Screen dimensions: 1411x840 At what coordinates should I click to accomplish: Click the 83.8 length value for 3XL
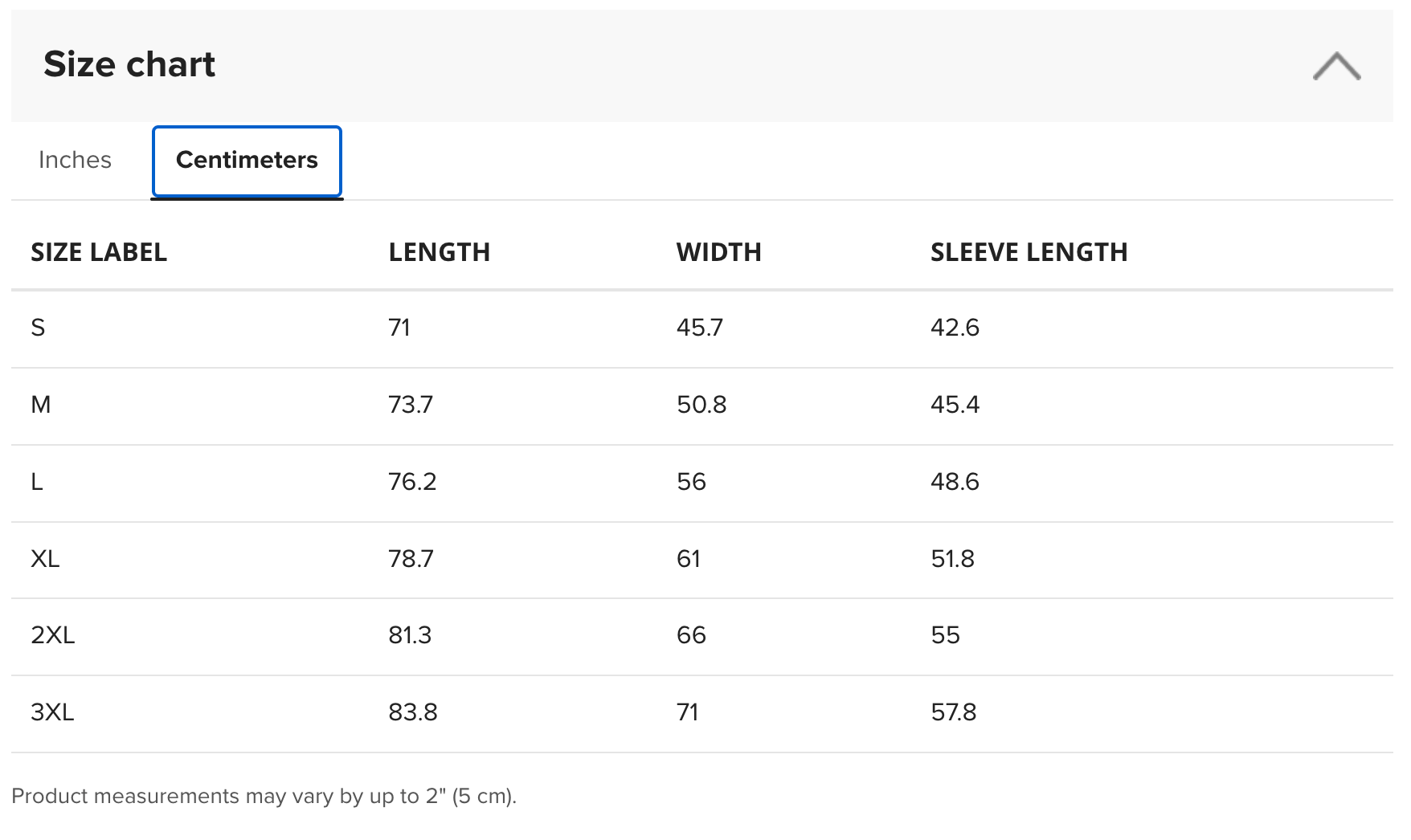click(x=413, y=712)
